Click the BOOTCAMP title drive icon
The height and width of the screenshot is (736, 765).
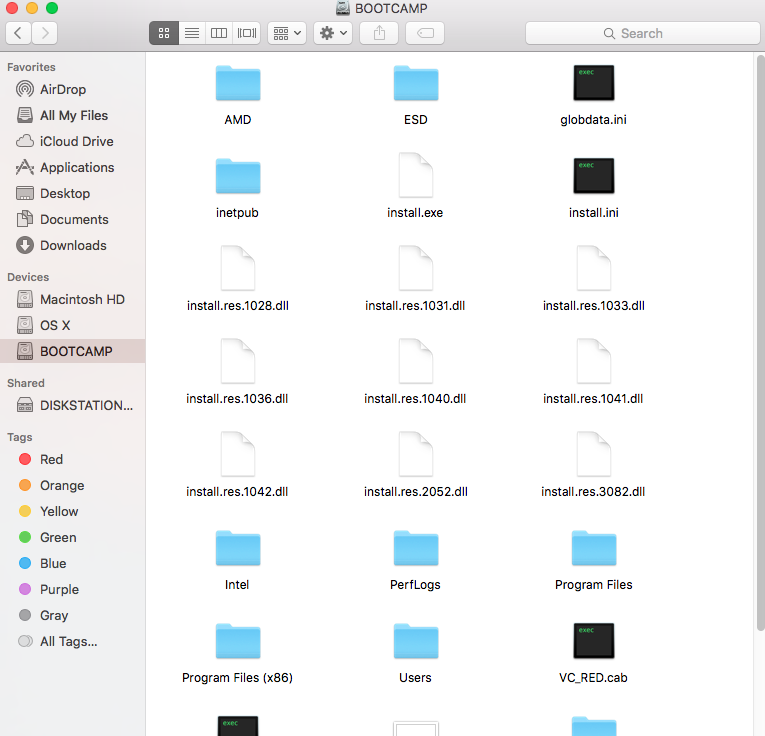[x=343, y=8]
